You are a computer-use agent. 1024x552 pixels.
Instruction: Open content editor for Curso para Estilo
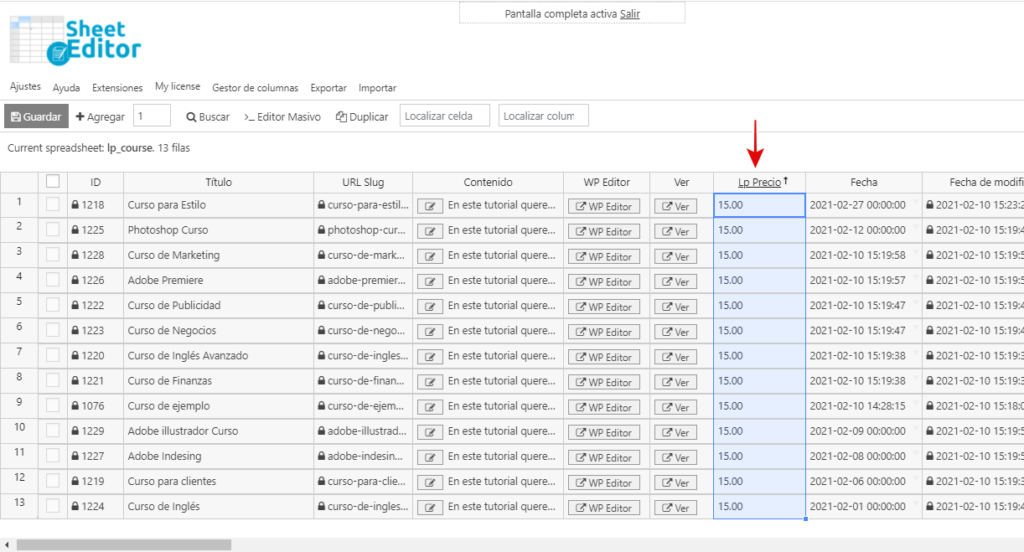coord(430,205)
